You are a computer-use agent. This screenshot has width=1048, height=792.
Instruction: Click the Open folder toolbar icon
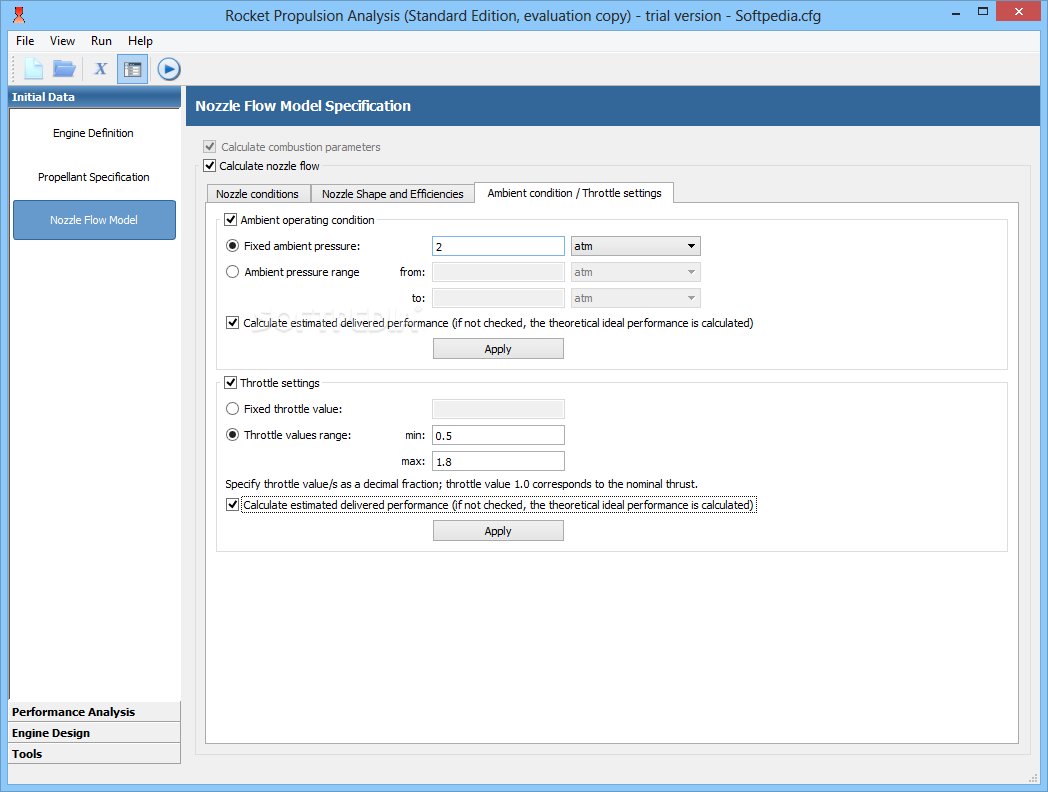coord(65,69)
